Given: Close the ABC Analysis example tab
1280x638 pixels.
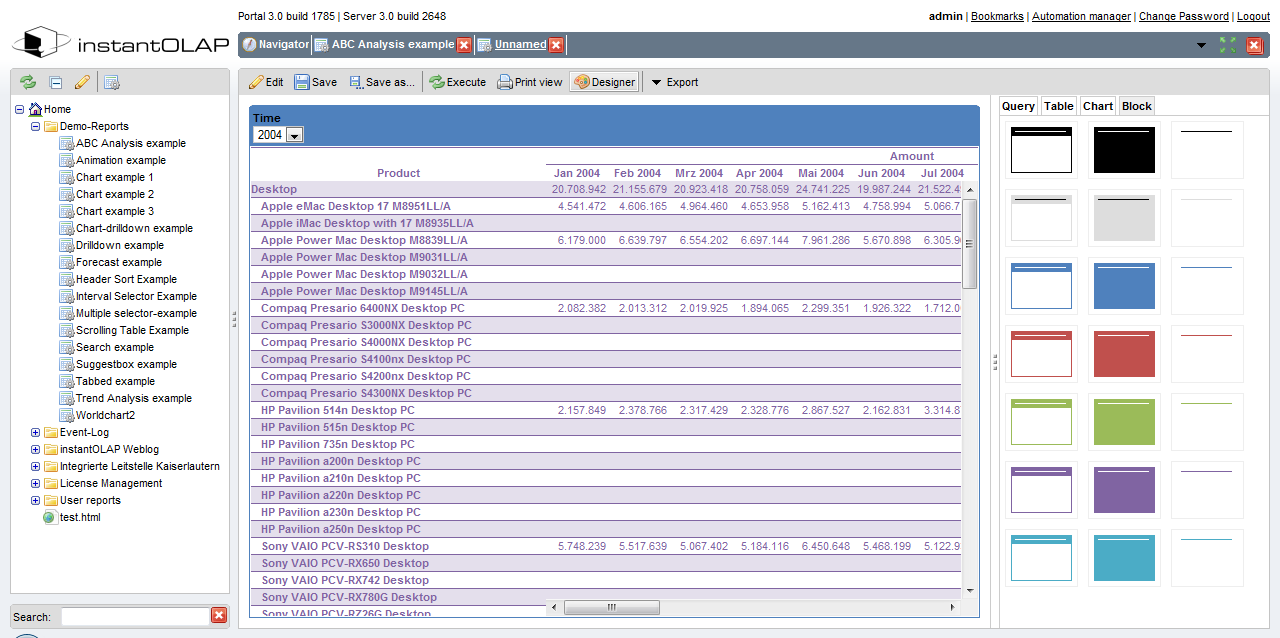Looking at the screenshot, I should pyautogui.click(x=464, y=45).
